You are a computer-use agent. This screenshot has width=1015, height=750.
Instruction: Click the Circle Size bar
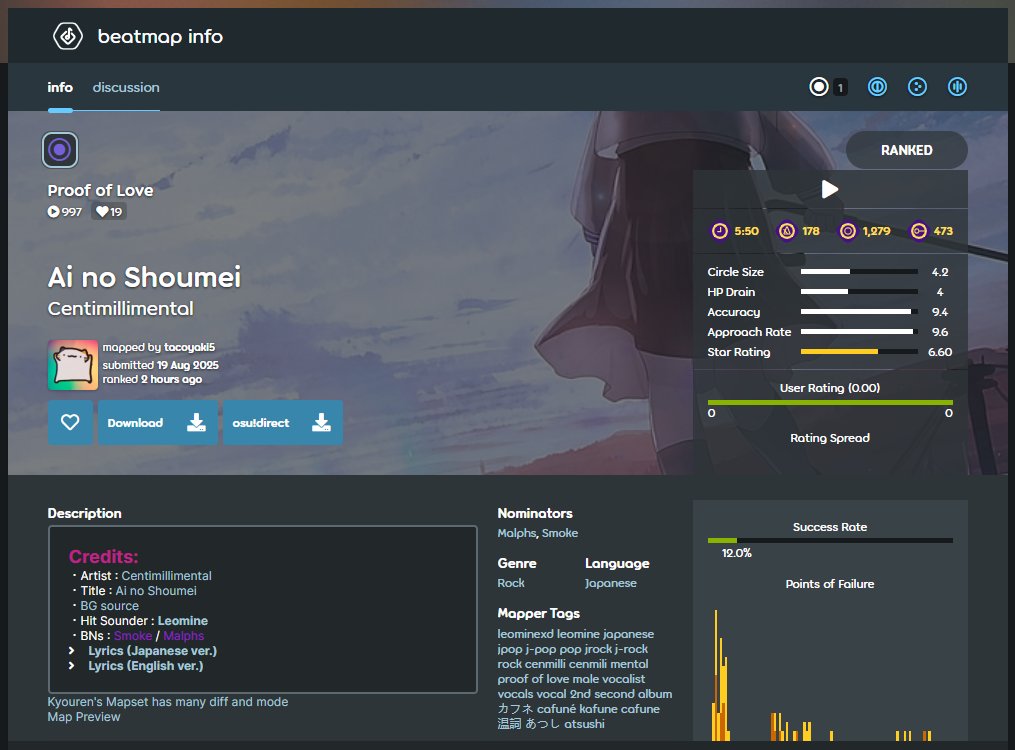[859, 272]
